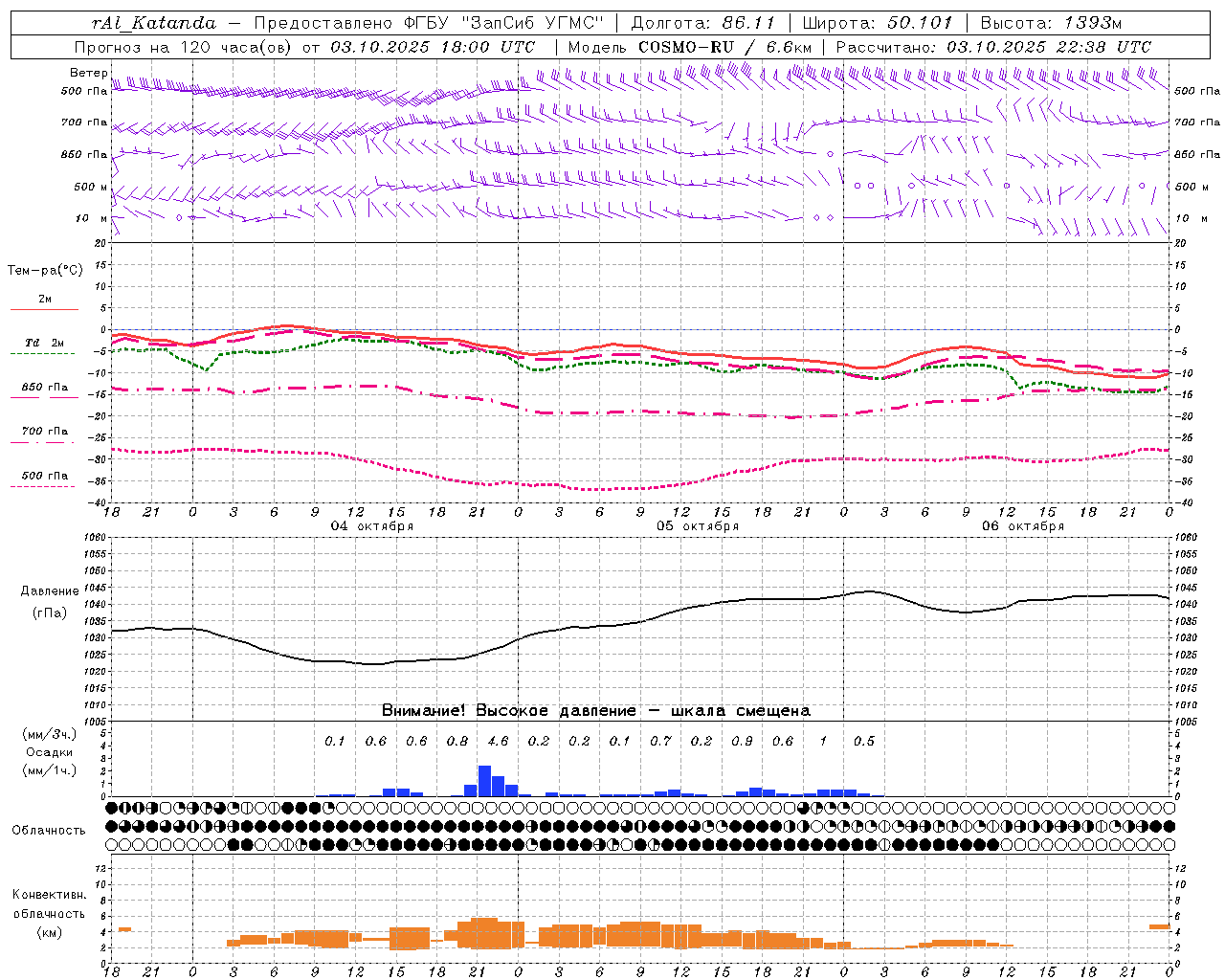Screen dimensions: 1225x980
Task: Click the 04 октября date label
Action: (x=372, y=526)
